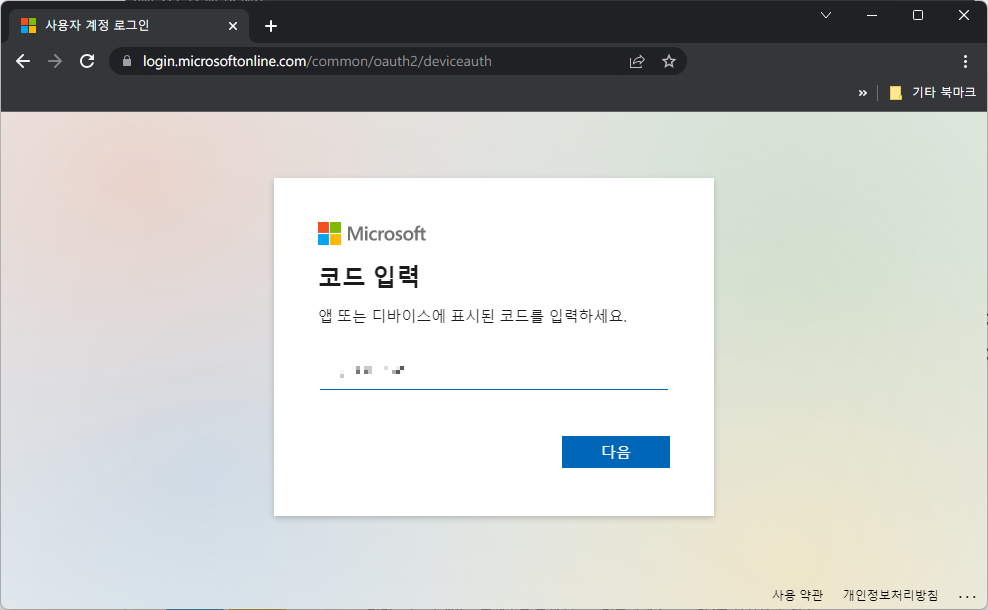Open Chrome three-dot menu
This screenshot has height=610, width=988.
965,61
